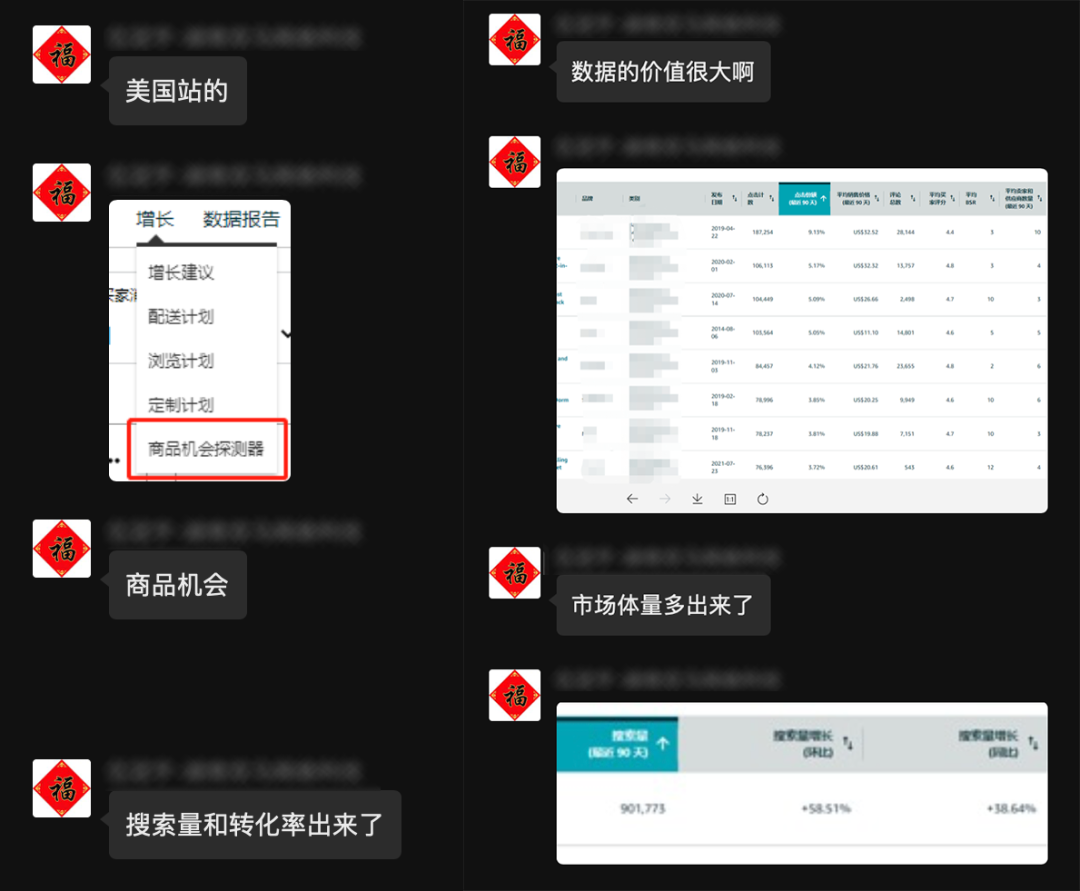Click the download icon below the data table
Image resolution: width=1080 pixels, height=891 pixels.
tap(697, 497)
